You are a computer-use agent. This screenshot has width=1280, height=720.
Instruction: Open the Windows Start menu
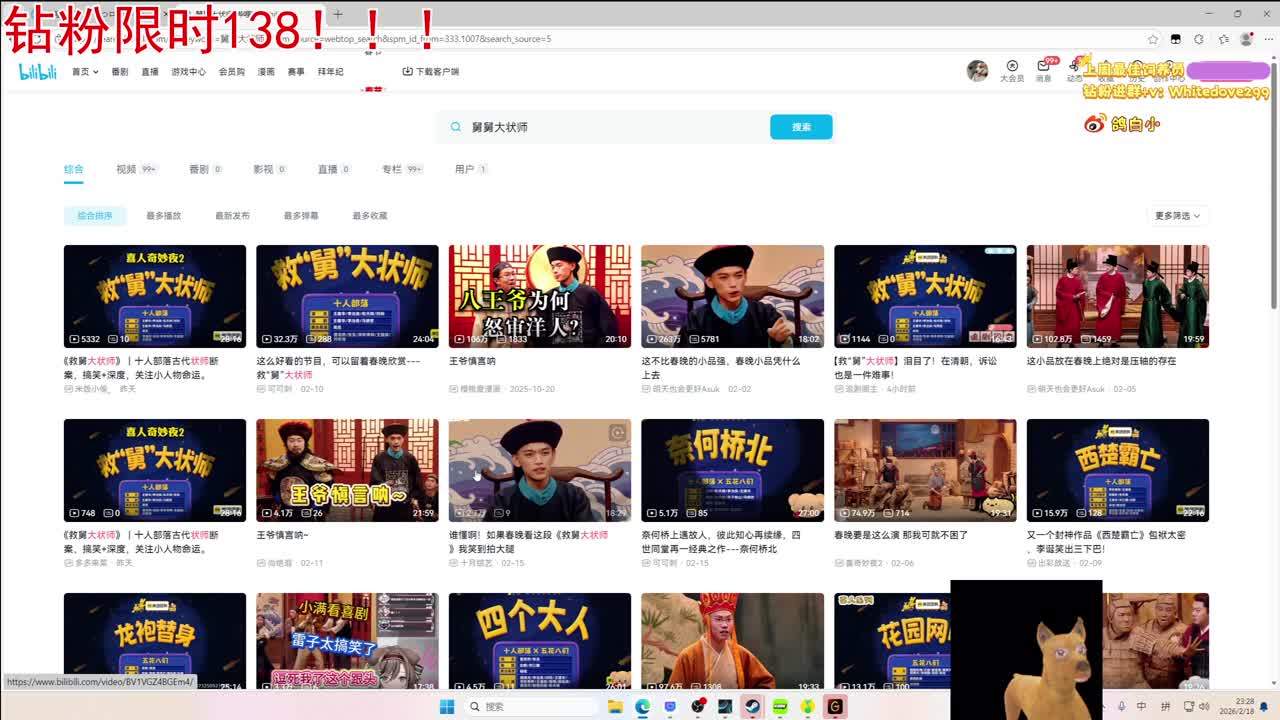click(x=446, y=707)
